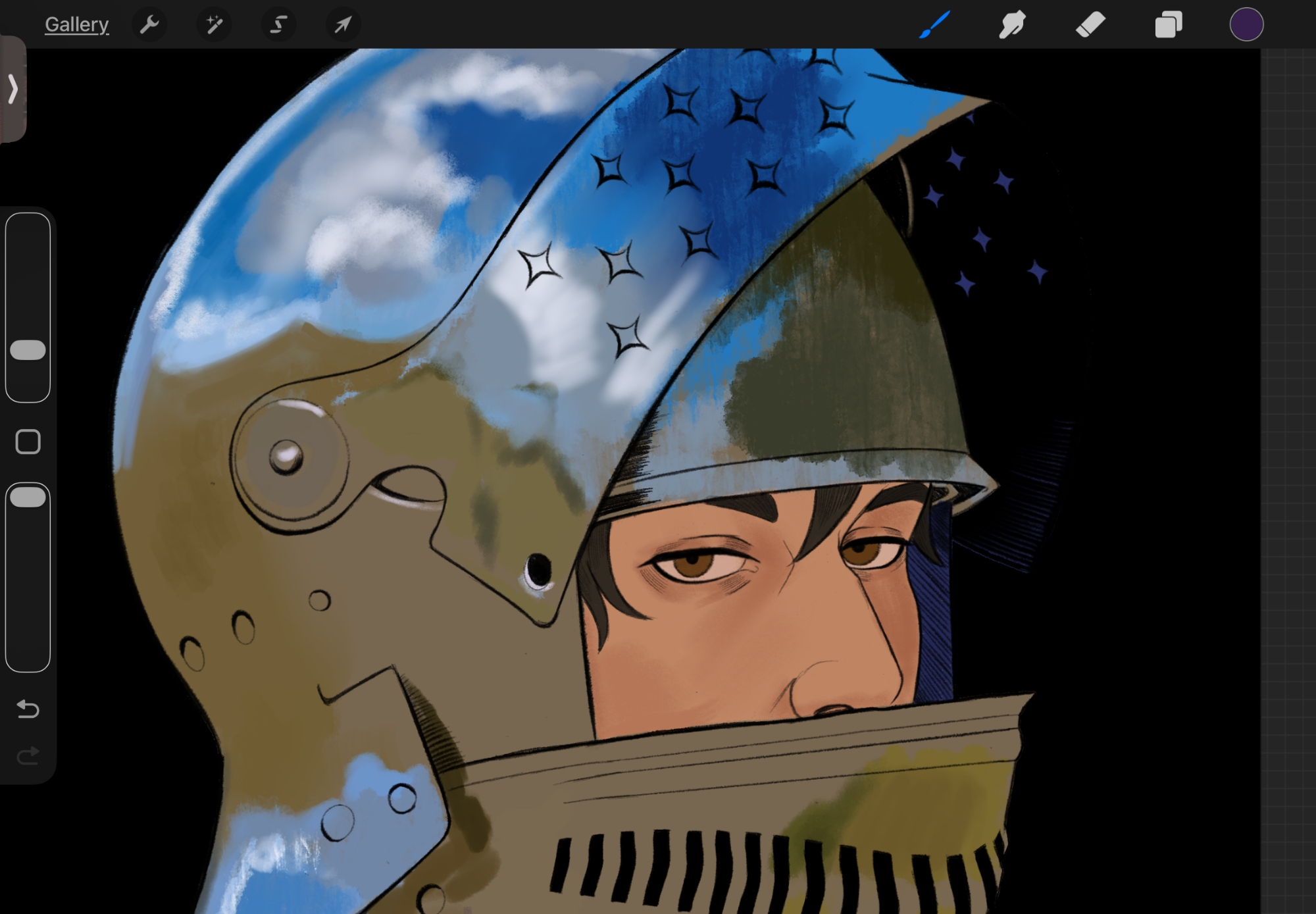Open the Adjustments magic wand menu

point(214,25)
